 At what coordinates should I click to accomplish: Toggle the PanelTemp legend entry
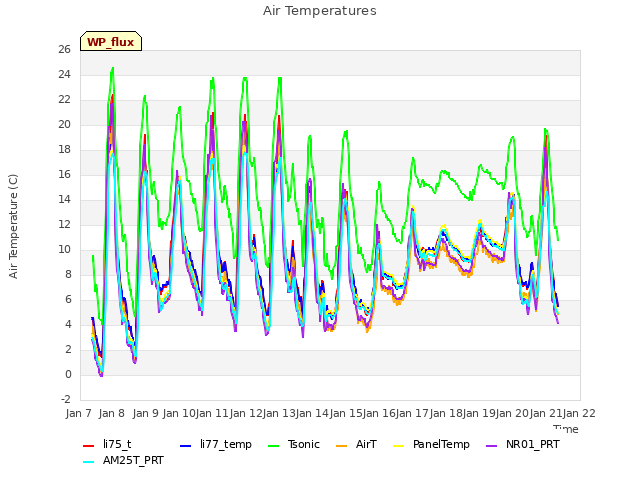431,444
